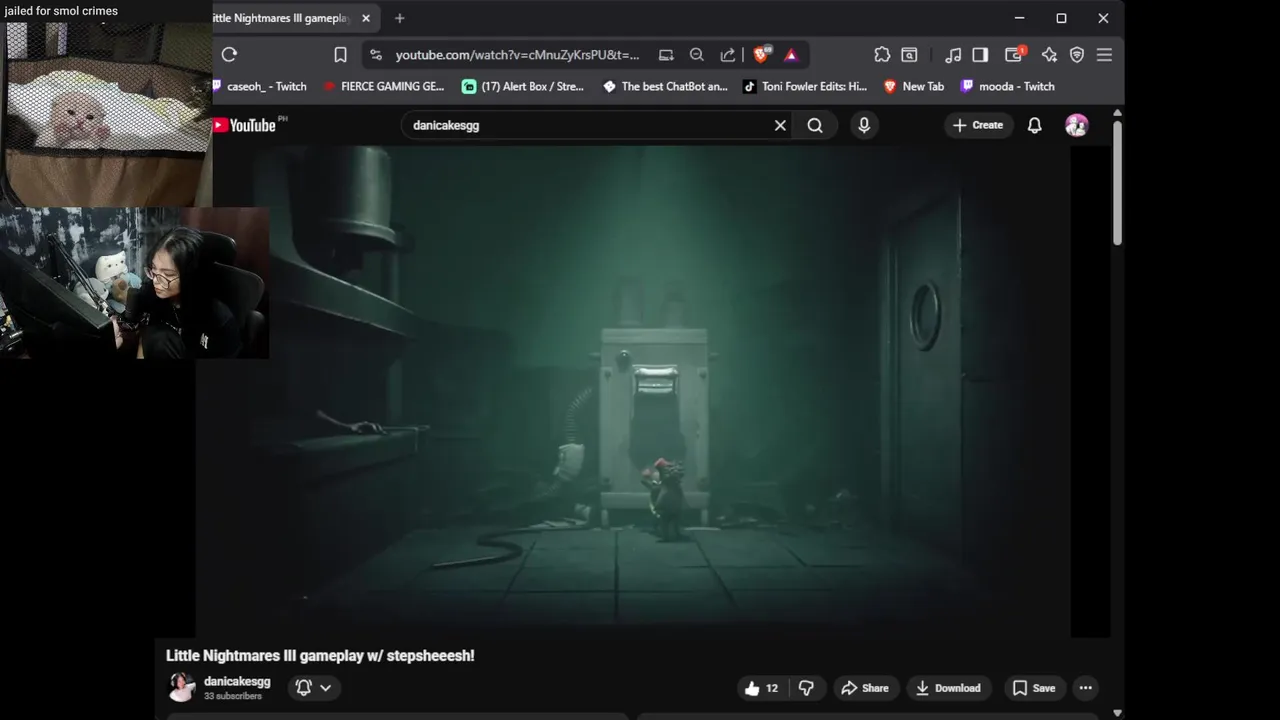Open a new tab with the plus button
Image resolution: width=1280 pixels, height=720 pixels.
[400, 18]
